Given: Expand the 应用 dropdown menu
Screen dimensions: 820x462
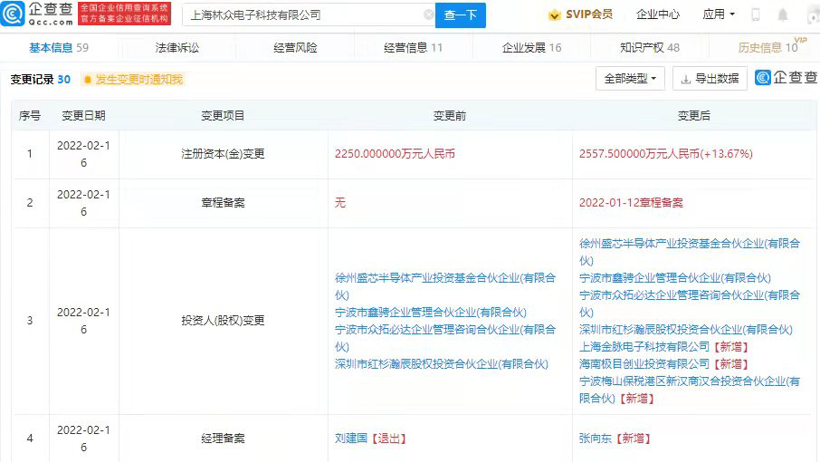Looking at the screenshot, I should pos(719,14).
